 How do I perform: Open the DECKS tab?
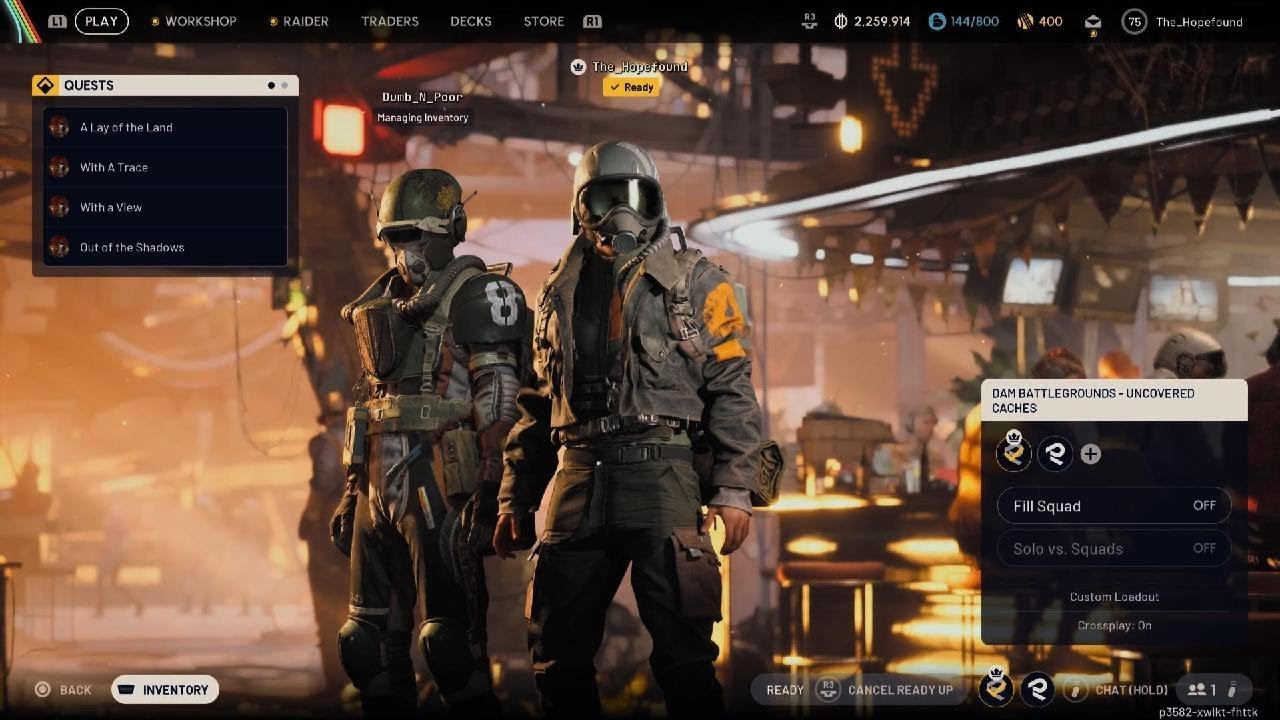coord(471,21)
